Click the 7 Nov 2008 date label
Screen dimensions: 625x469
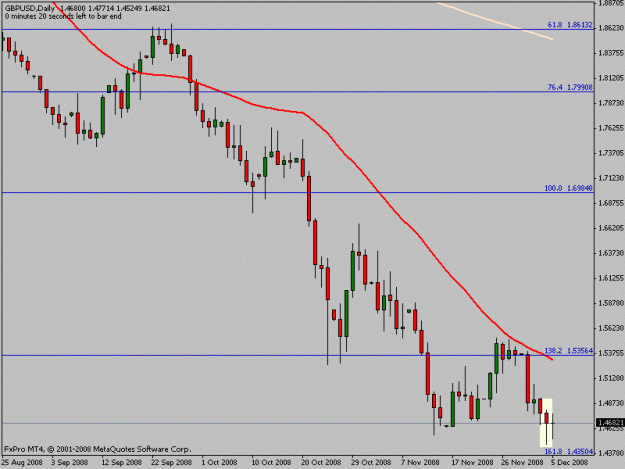click(x=420, y=462)
